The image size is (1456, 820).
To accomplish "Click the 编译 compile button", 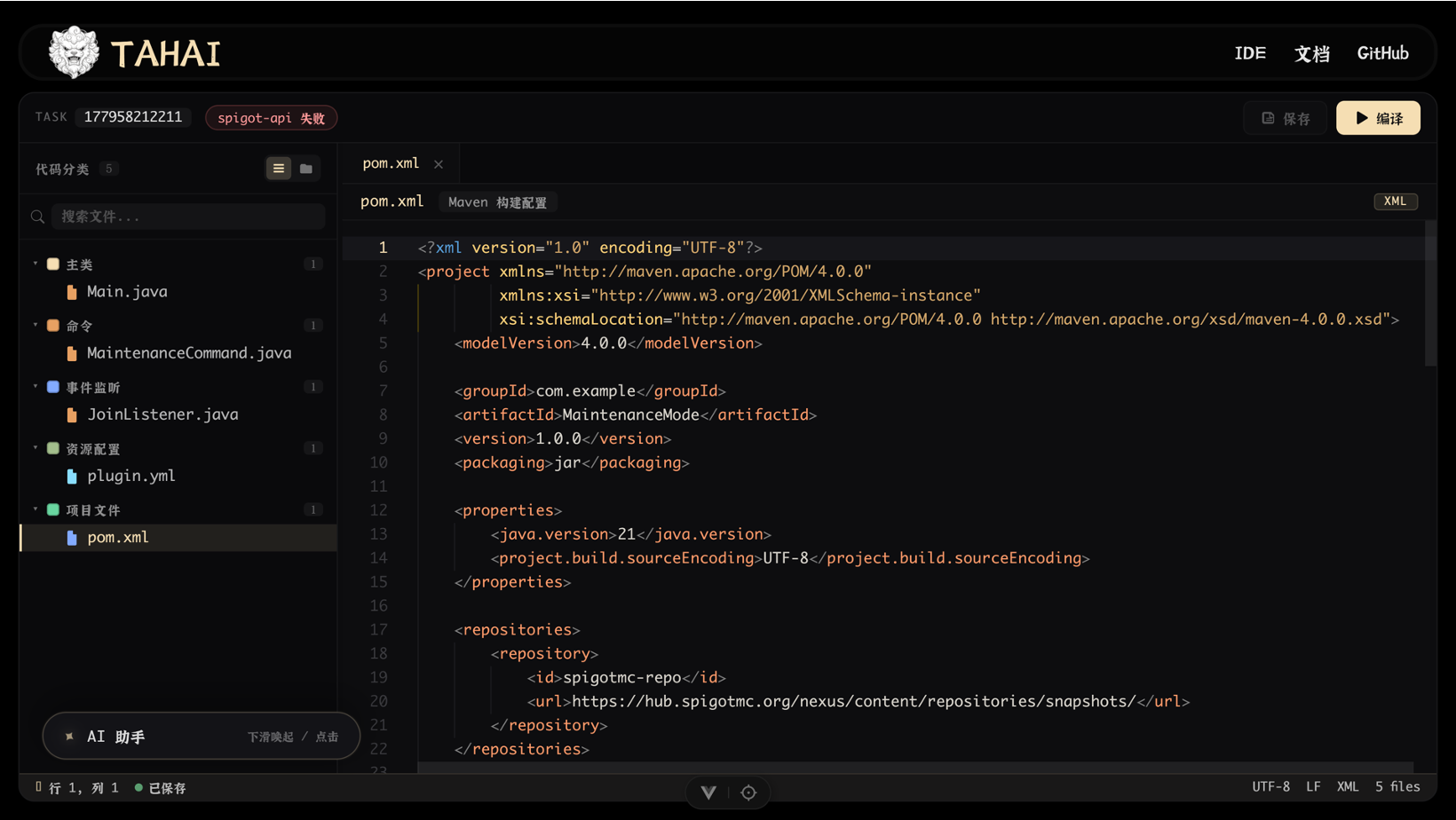I will tap(1378, 118).
